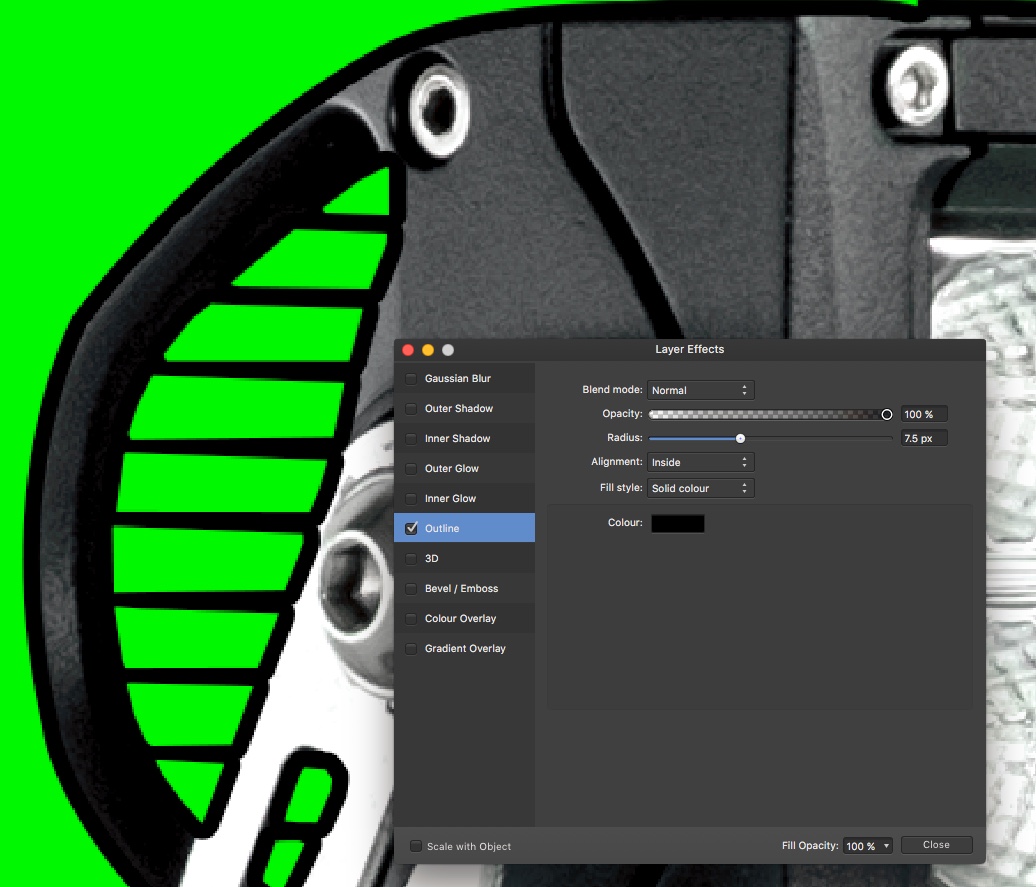Click the Opacity 100 % value field

tap(924, 414)
